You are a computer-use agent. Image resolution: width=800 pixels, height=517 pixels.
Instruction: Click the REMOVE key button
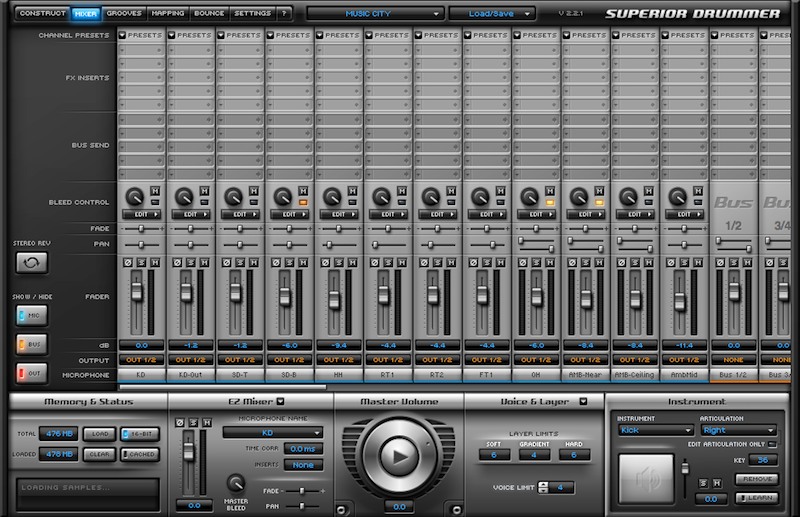(757, 479)
